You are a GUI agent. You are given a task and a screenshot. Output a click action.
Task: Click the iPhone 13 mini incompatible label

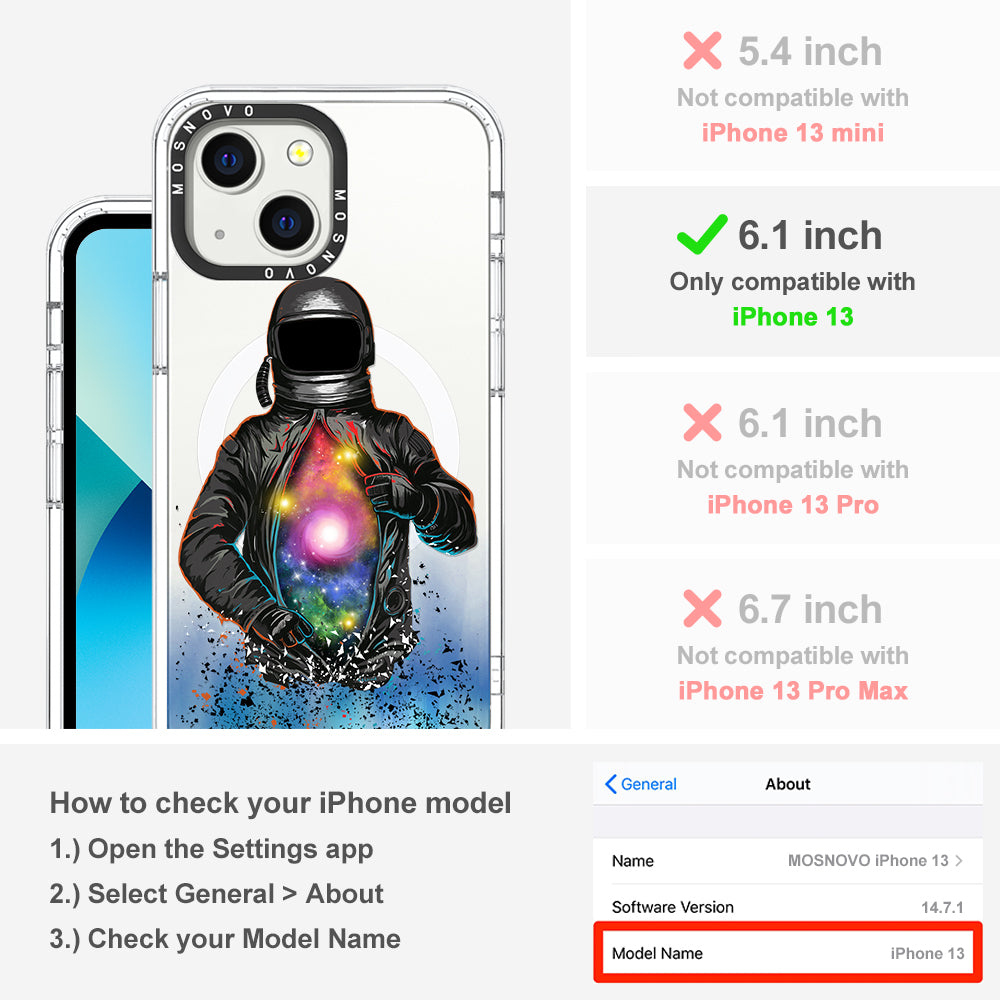pos(793,133)
